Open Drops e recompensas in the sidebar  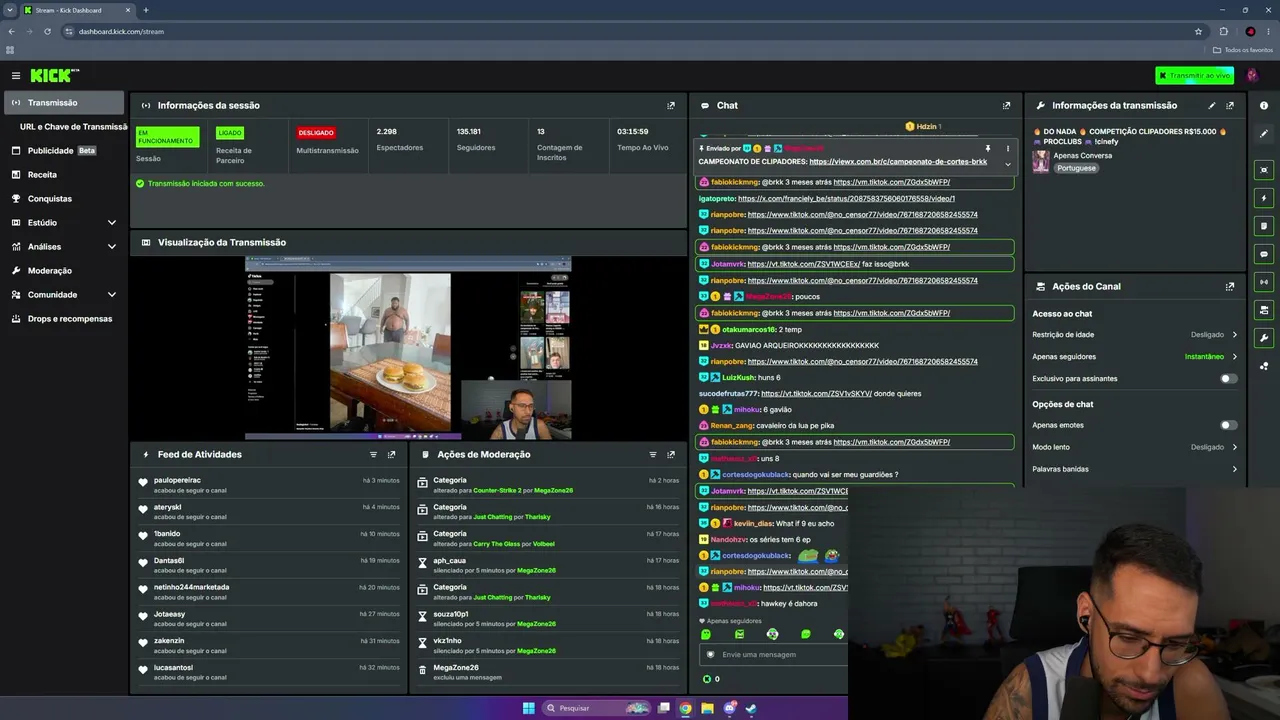click(x=64, y=319)
